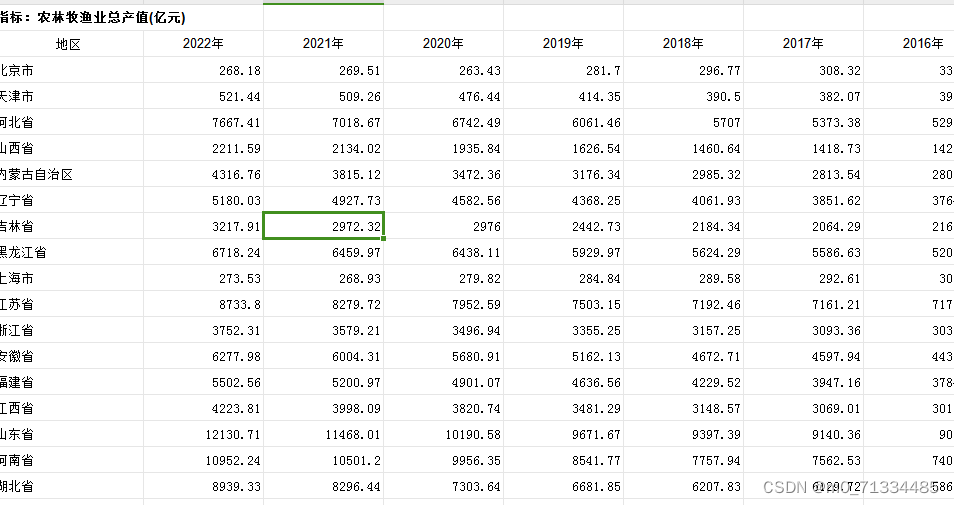Select the 内蒙古自治区 region cell
The width and height of the screenshot is (954, 505).
coord(72,175)
